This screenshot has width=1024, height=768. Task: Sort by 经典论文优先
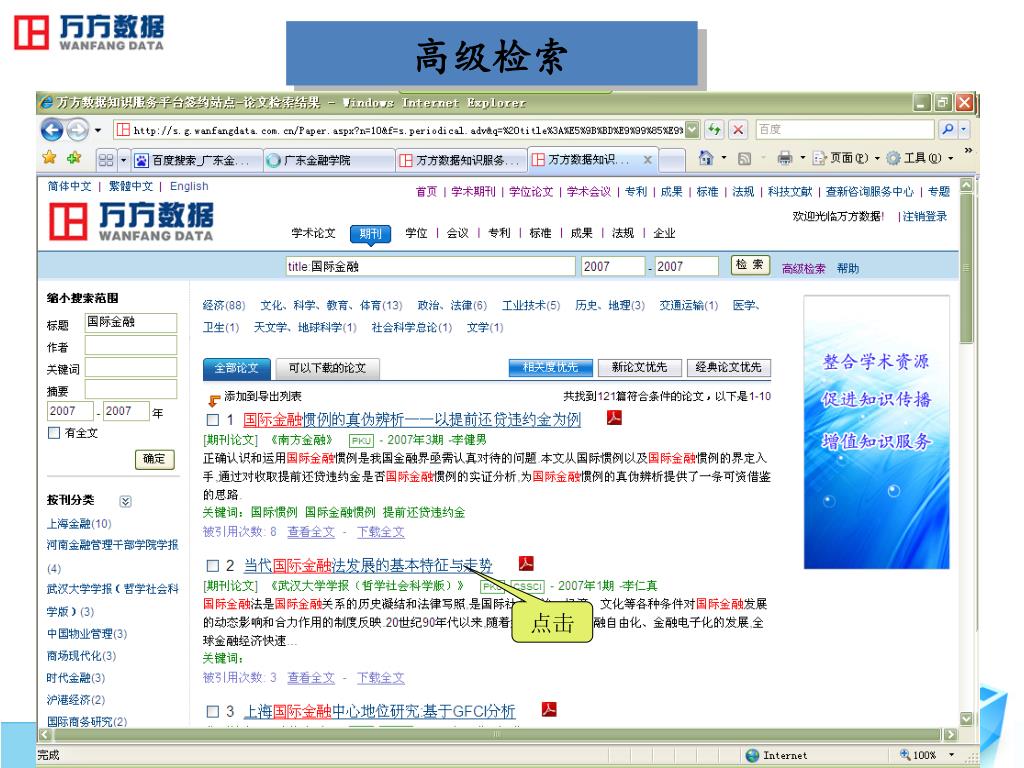[x=729, y=368]
